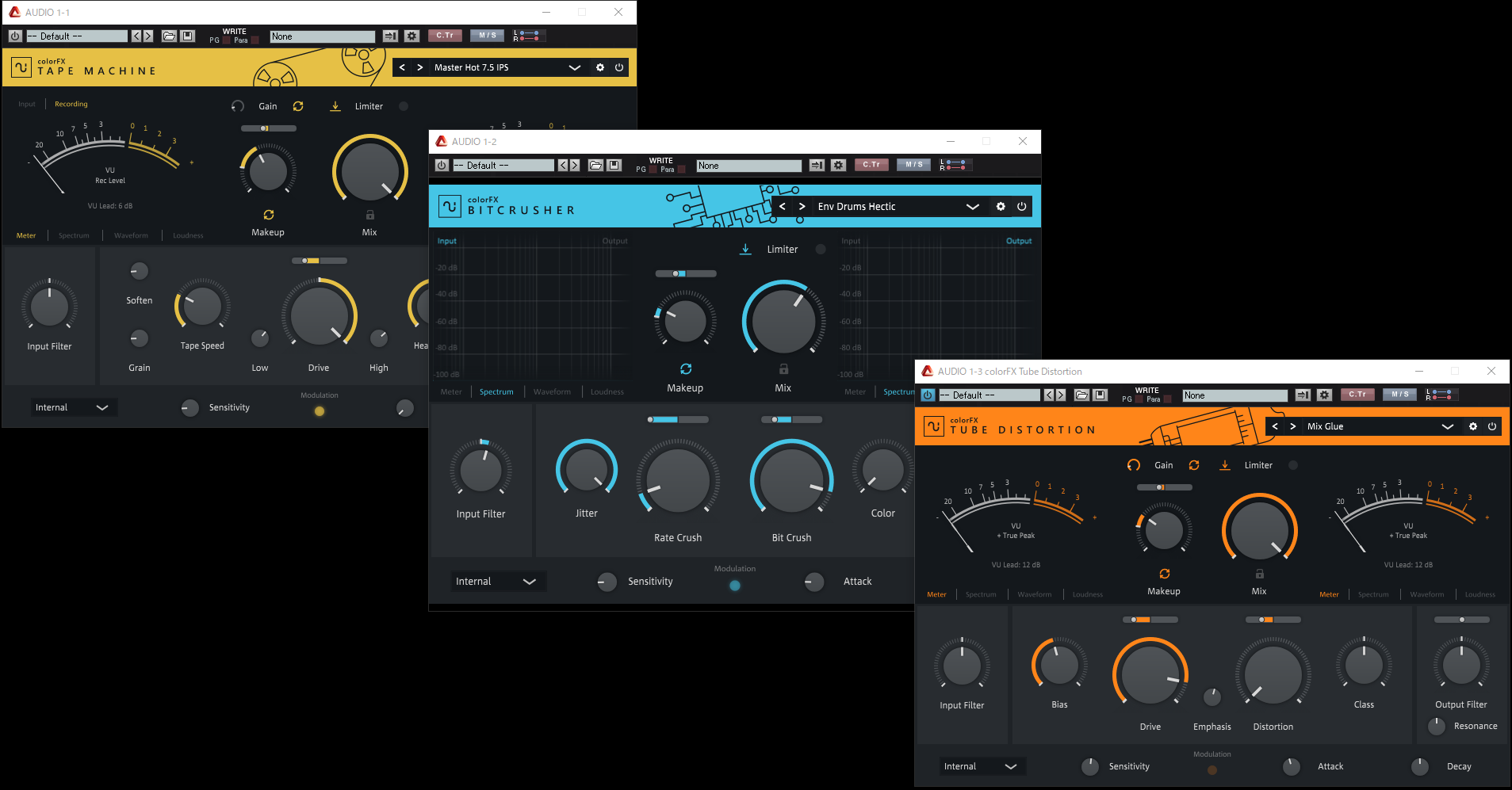Click the Bitcrusher plugin power icon

(x=1022, y=207)
